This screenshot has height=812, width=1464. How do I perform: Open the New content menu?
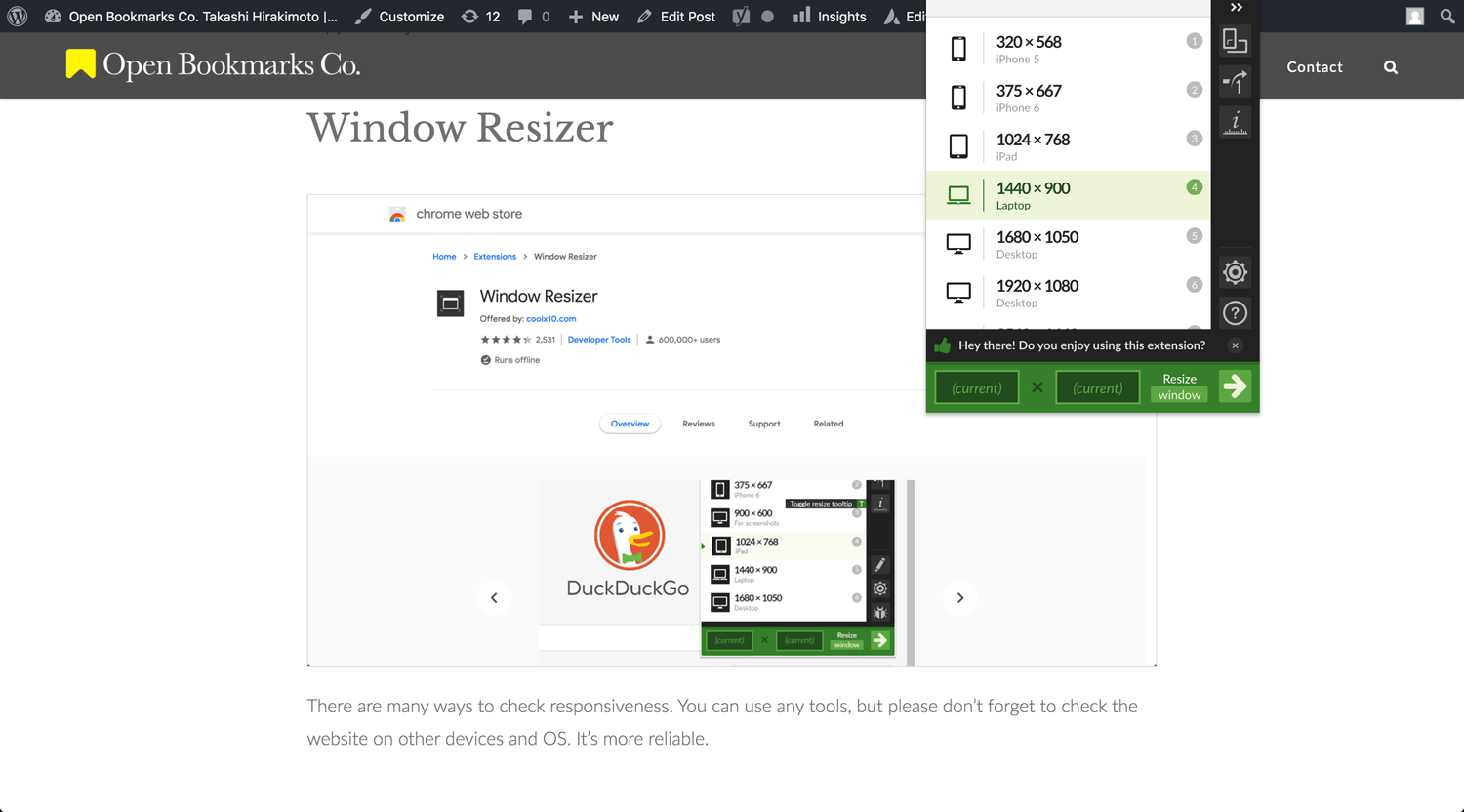click(x=593, y=17)
